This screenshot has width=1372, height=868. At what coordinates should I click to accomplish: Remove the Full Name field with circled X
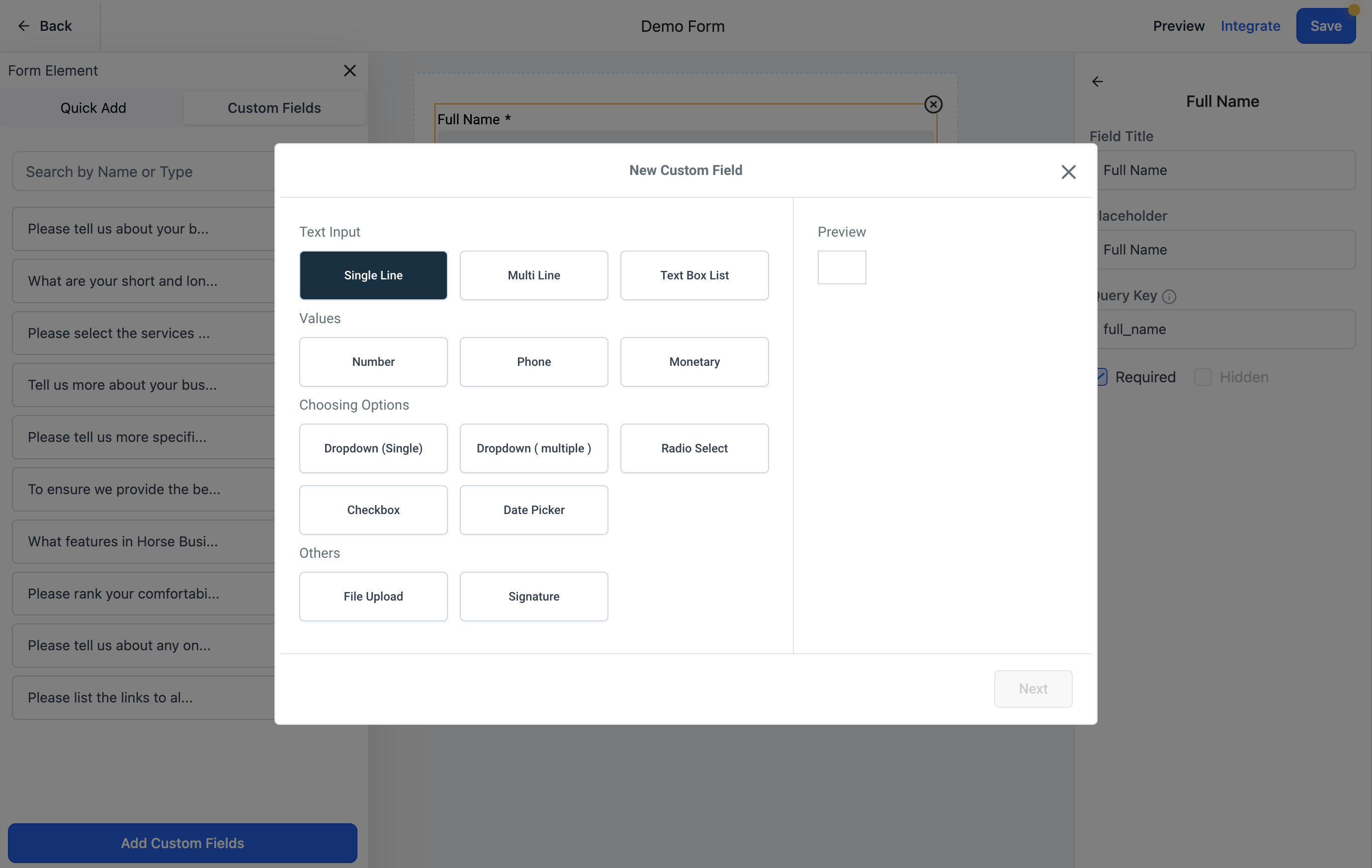pos(933,104)
